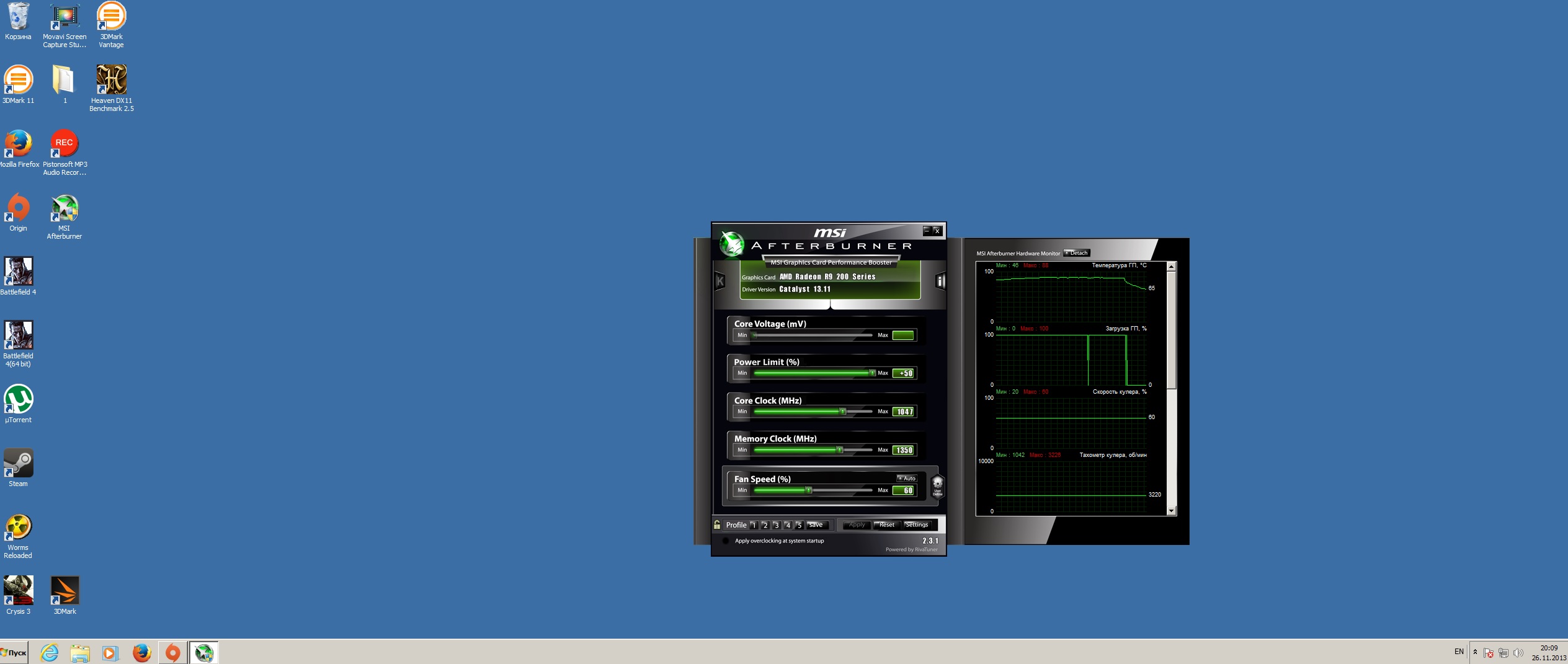Select profile slot 1
1568x664 pixels.
754,525
